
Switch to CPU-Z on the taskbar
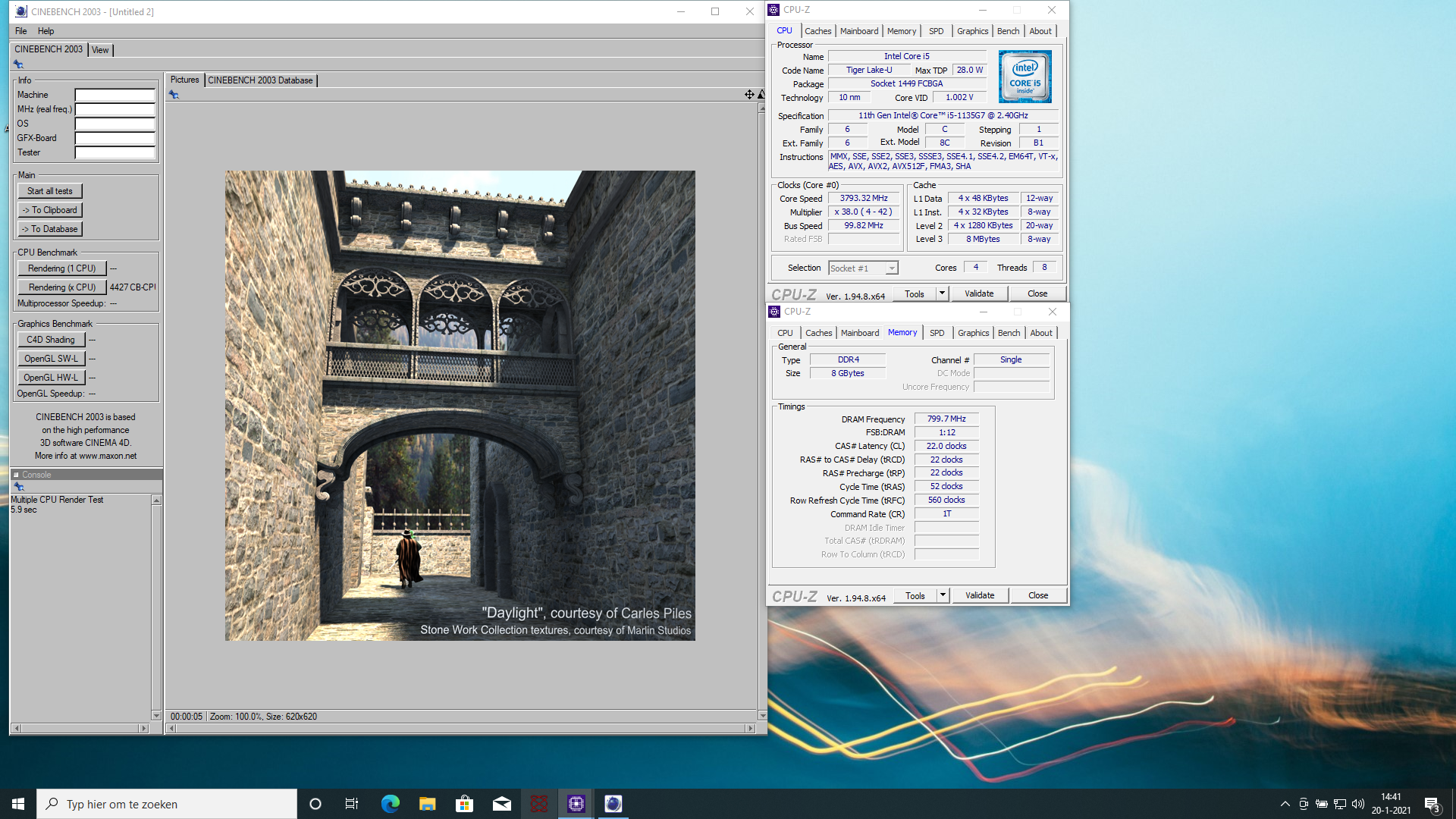point(576,804)
